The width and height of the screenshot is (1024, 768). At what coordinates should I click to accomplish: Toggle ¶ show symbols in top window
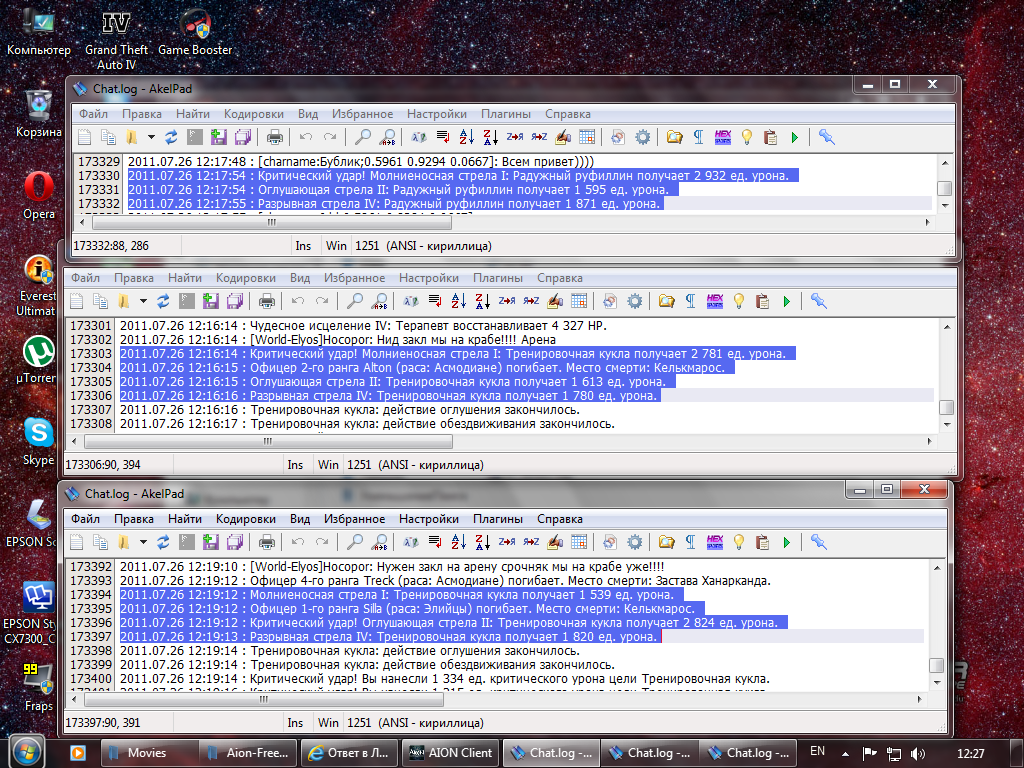(698, 137)
